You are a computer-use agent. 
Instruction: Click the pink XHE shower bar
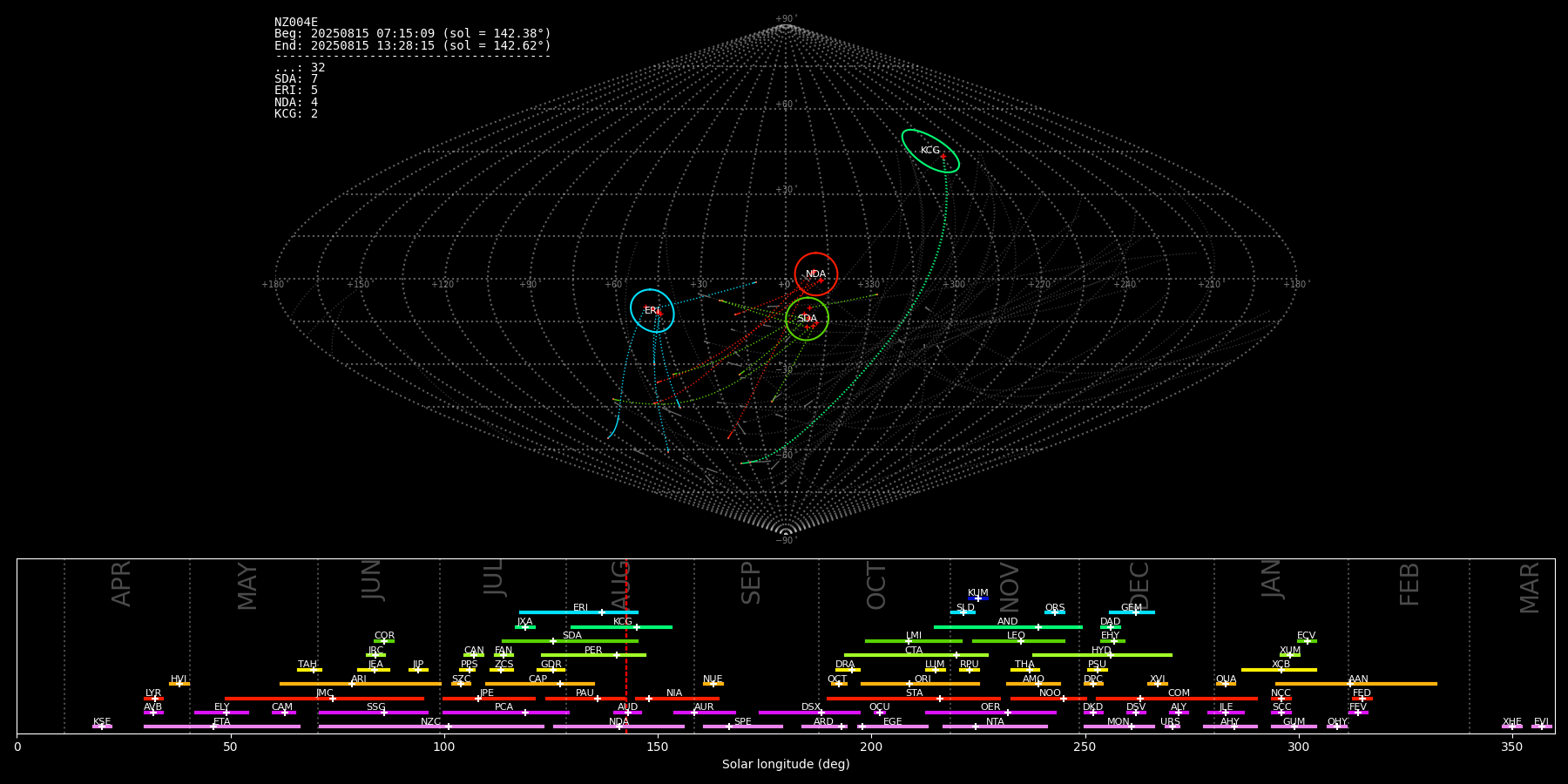[x=1512, y=727]
